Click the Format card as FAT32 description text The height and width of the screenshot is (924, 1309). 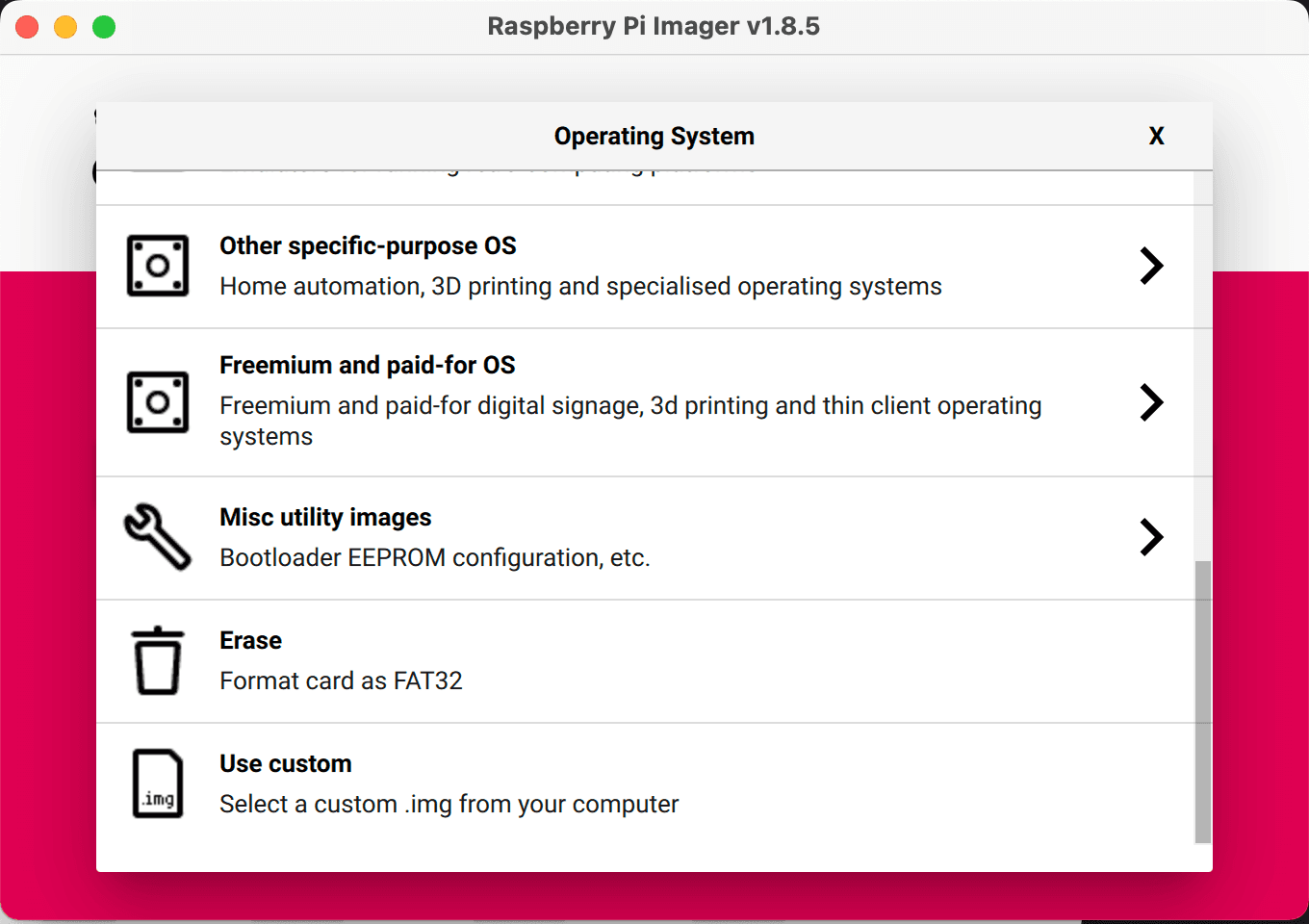point(341,680)
